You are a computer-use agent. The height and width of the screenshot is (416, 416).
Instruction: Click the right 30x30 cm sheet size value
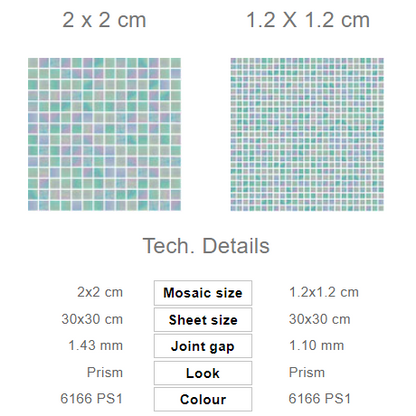(320, 319)
